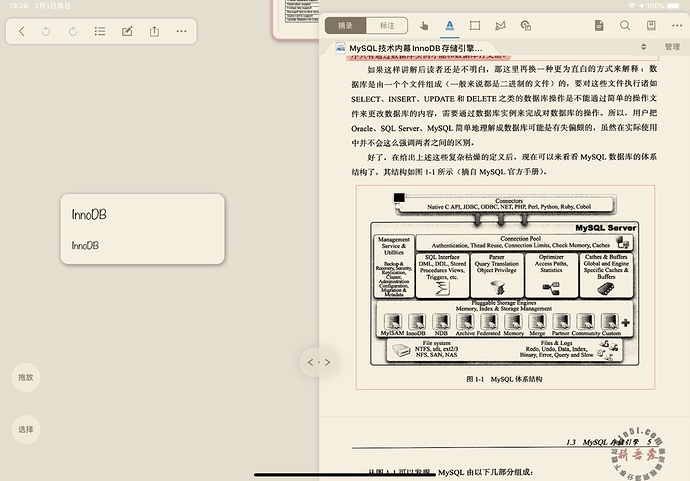Image resolution: width=690 pixels, height=481 pixels.
Task: Select the text highlight tool
Action: pyautogui.click(x=449, y=26)
